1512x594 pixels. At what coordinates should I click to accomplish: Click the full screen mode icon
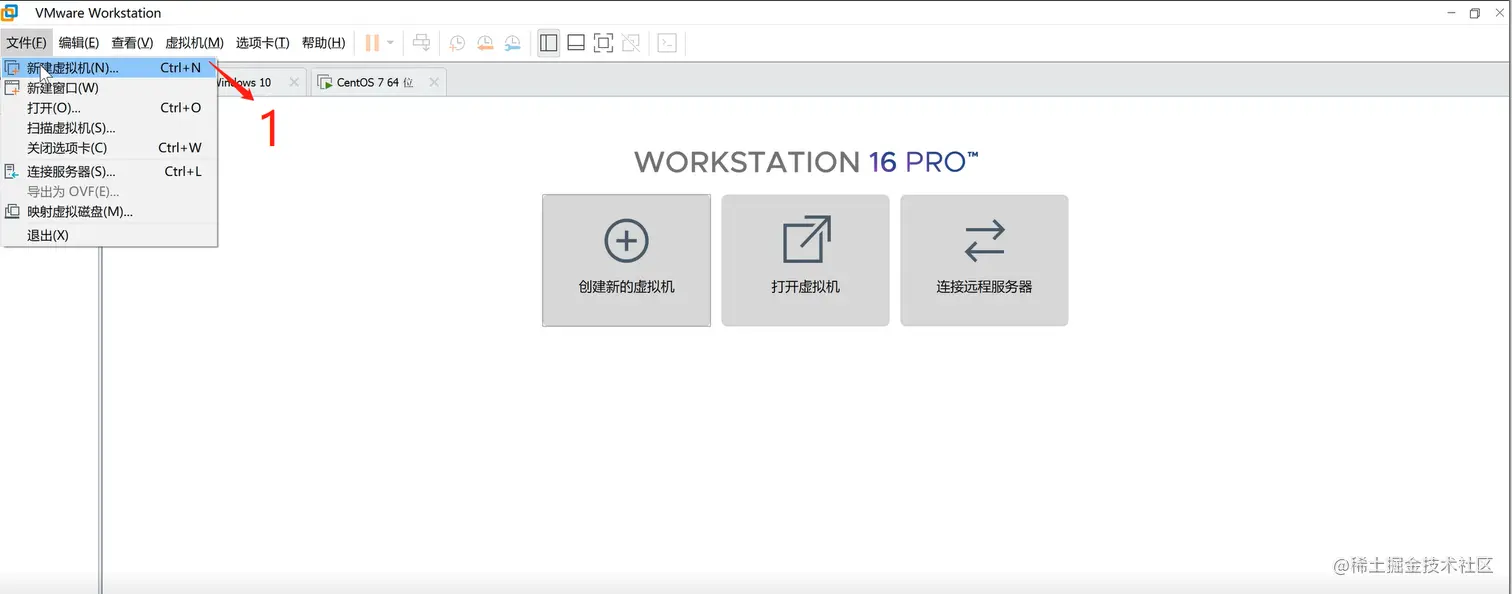[x=603, y=43]
